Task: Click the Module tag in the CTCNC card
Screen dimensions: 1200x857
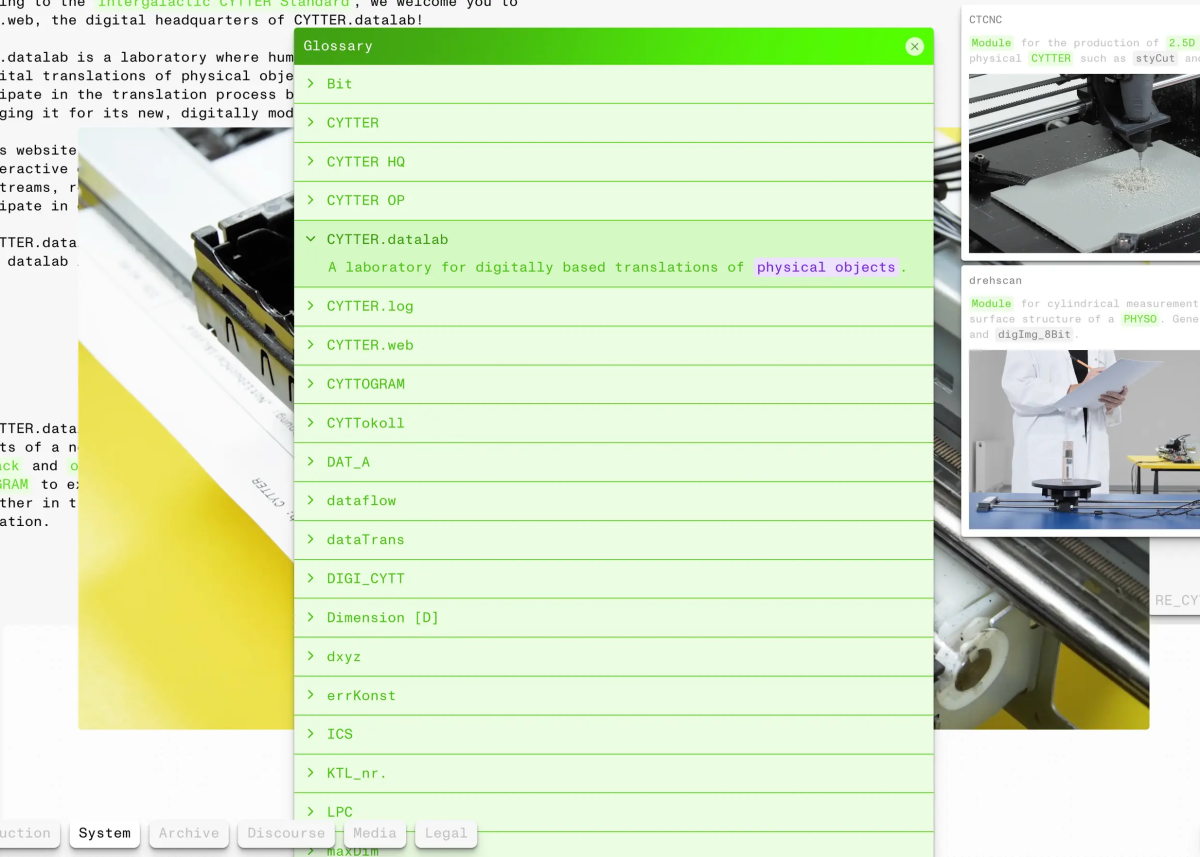Action: (x=991, y=43)
